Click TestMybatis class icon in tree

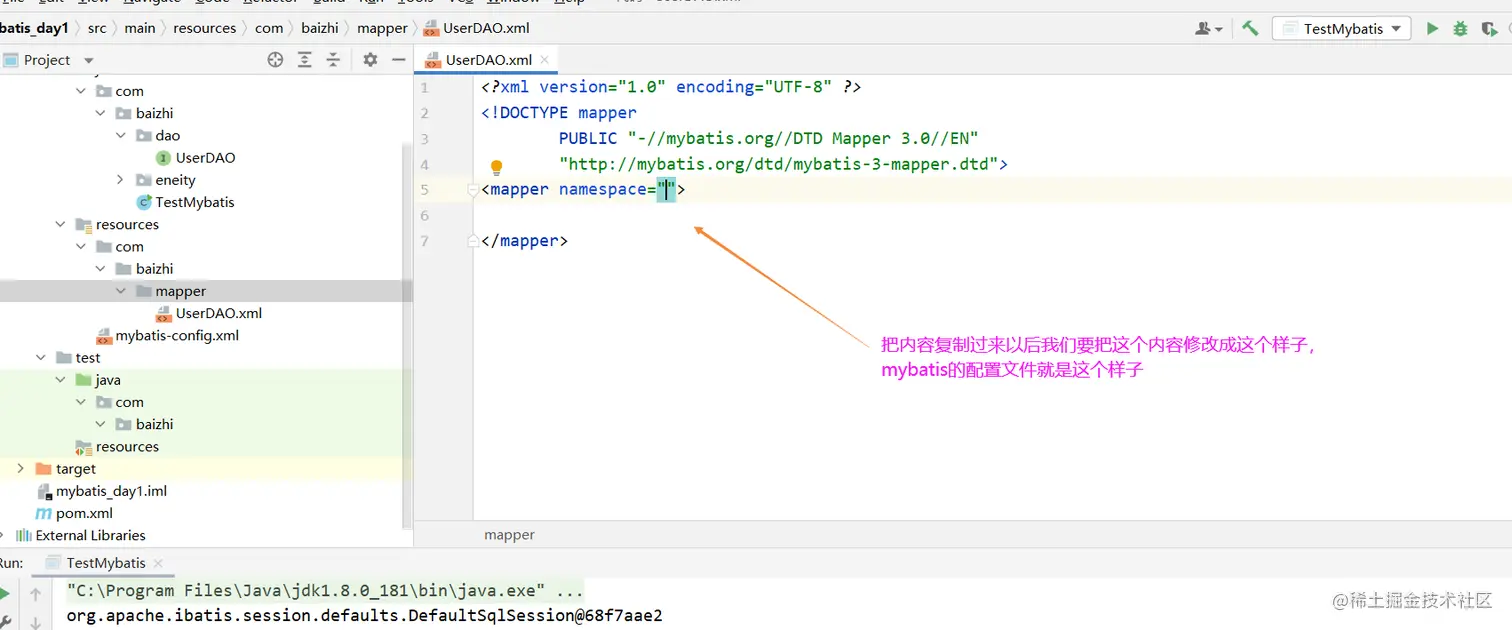click(143, 202)
